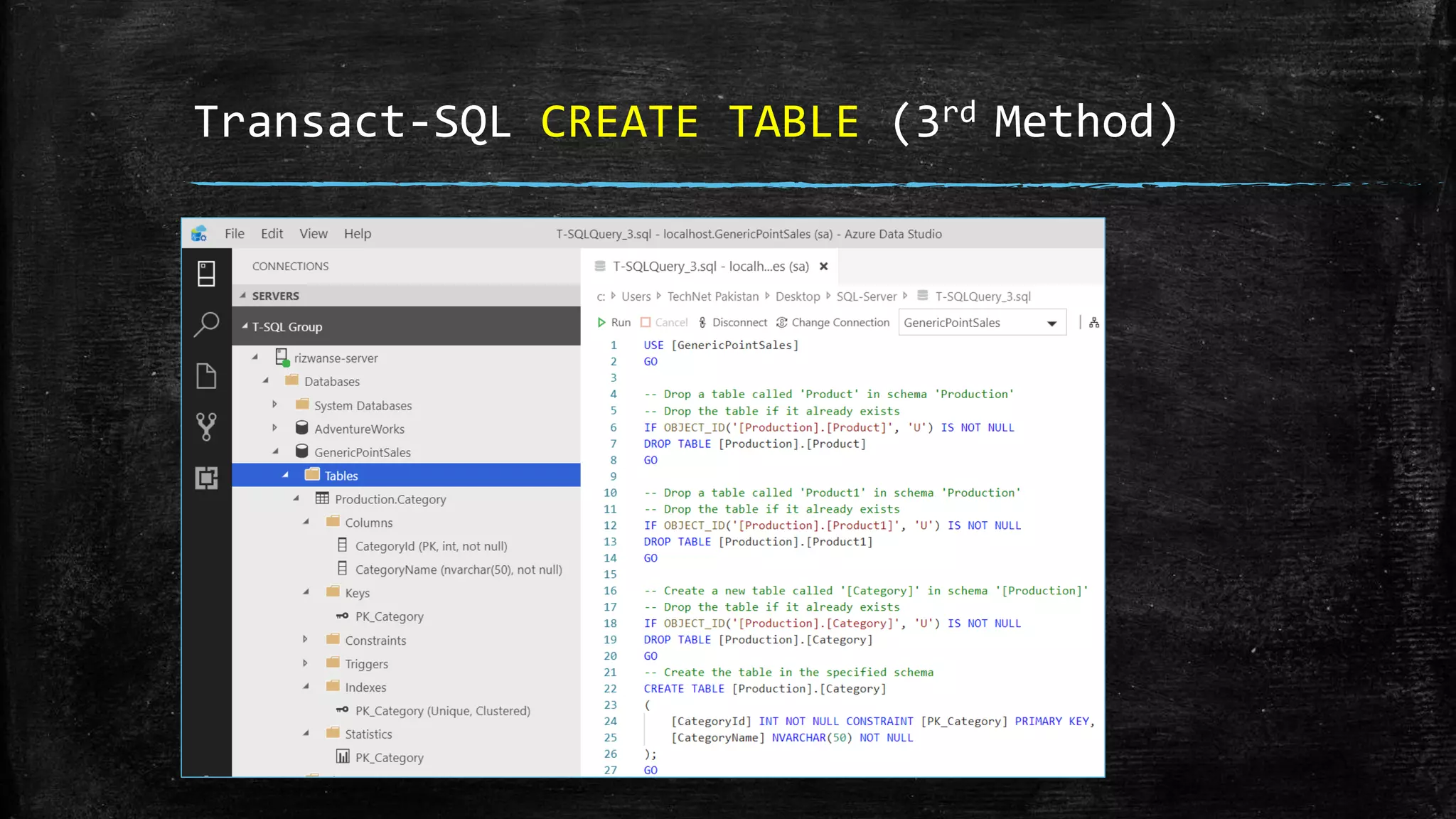This screenshot has width=1456, height=819.
Task: Click the Disconnect button label
Action: [x=740, y=323]
